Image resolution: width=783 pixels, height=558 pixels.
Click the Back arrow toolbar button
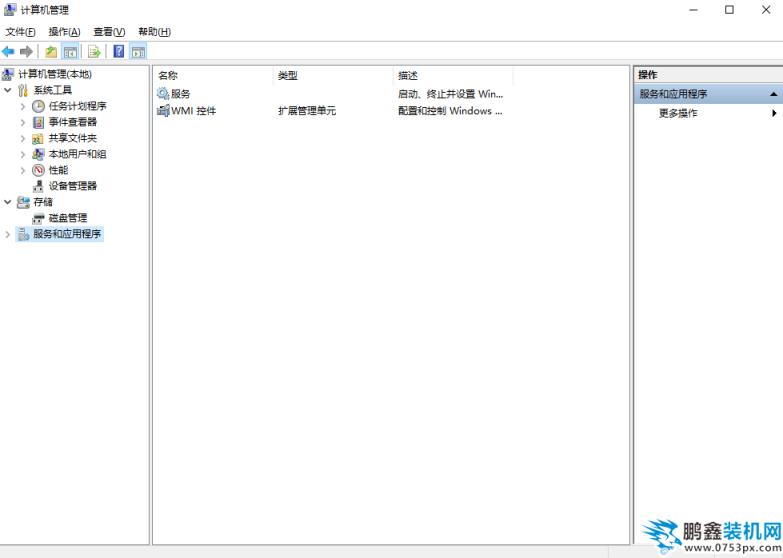[x=8, y=51]
